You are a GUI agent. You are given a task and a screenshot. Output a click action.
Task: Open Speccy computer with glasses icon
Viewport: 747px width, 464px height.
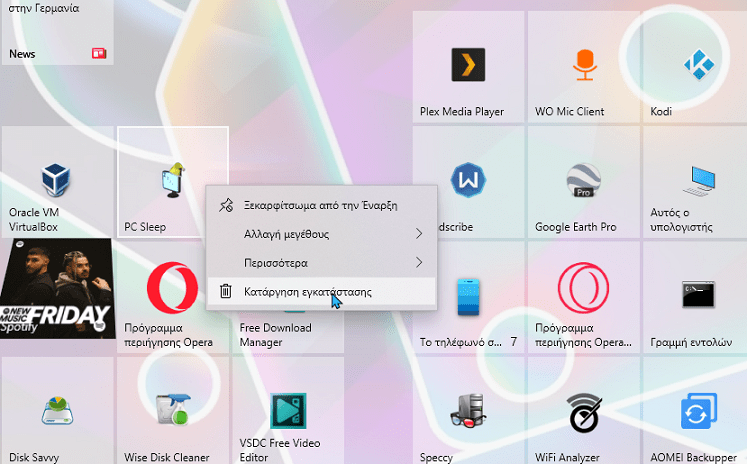(468, 411)
